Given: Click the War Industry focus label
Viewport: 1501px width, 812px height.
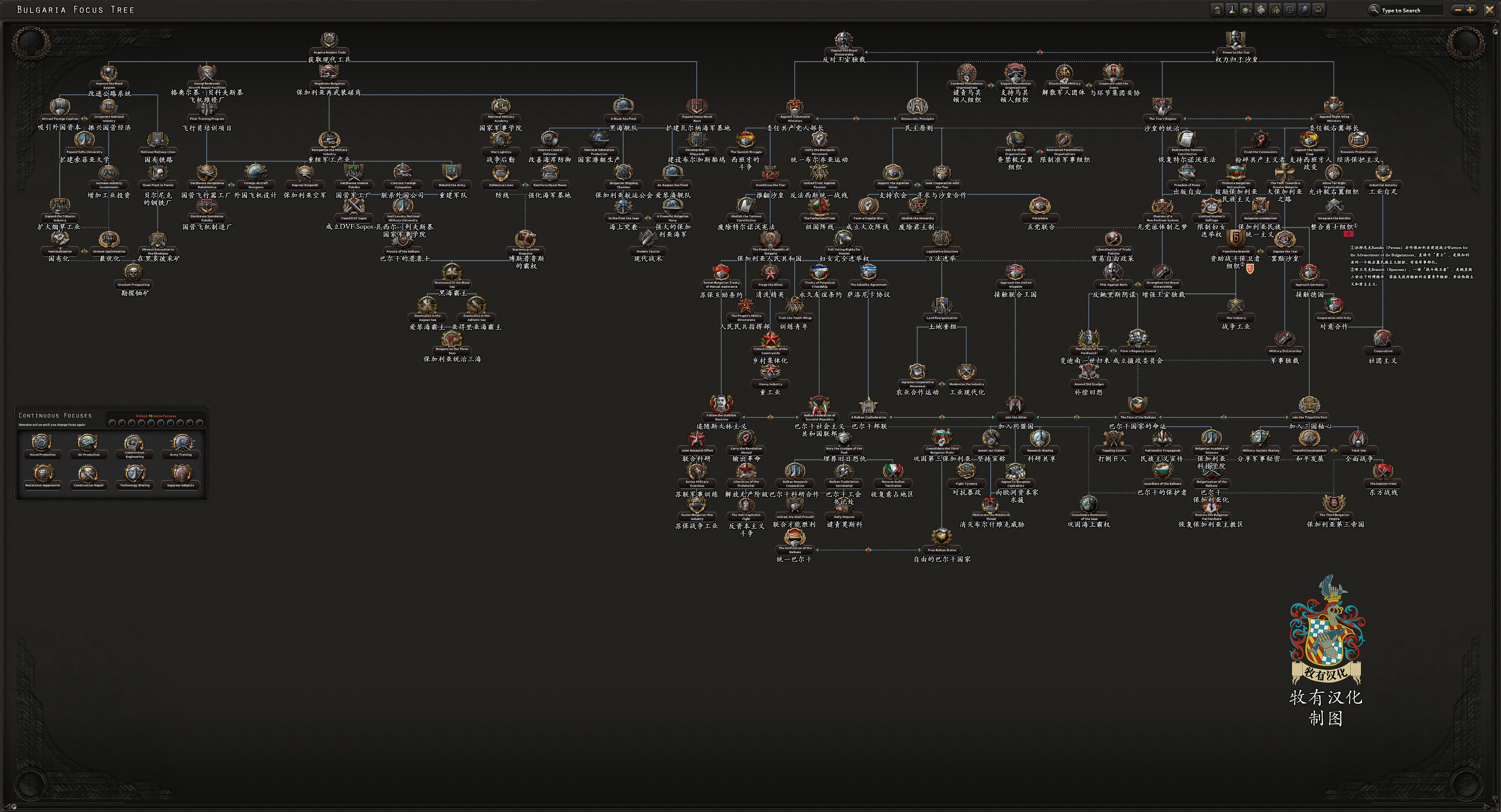Looking at the screenshot, I should point(1236,318).
